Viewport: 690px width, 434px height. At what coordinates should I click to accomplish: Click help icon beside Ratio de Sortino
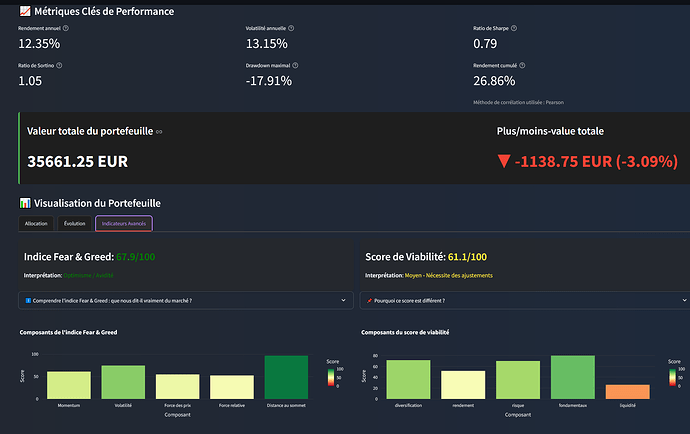click(61, 65)
